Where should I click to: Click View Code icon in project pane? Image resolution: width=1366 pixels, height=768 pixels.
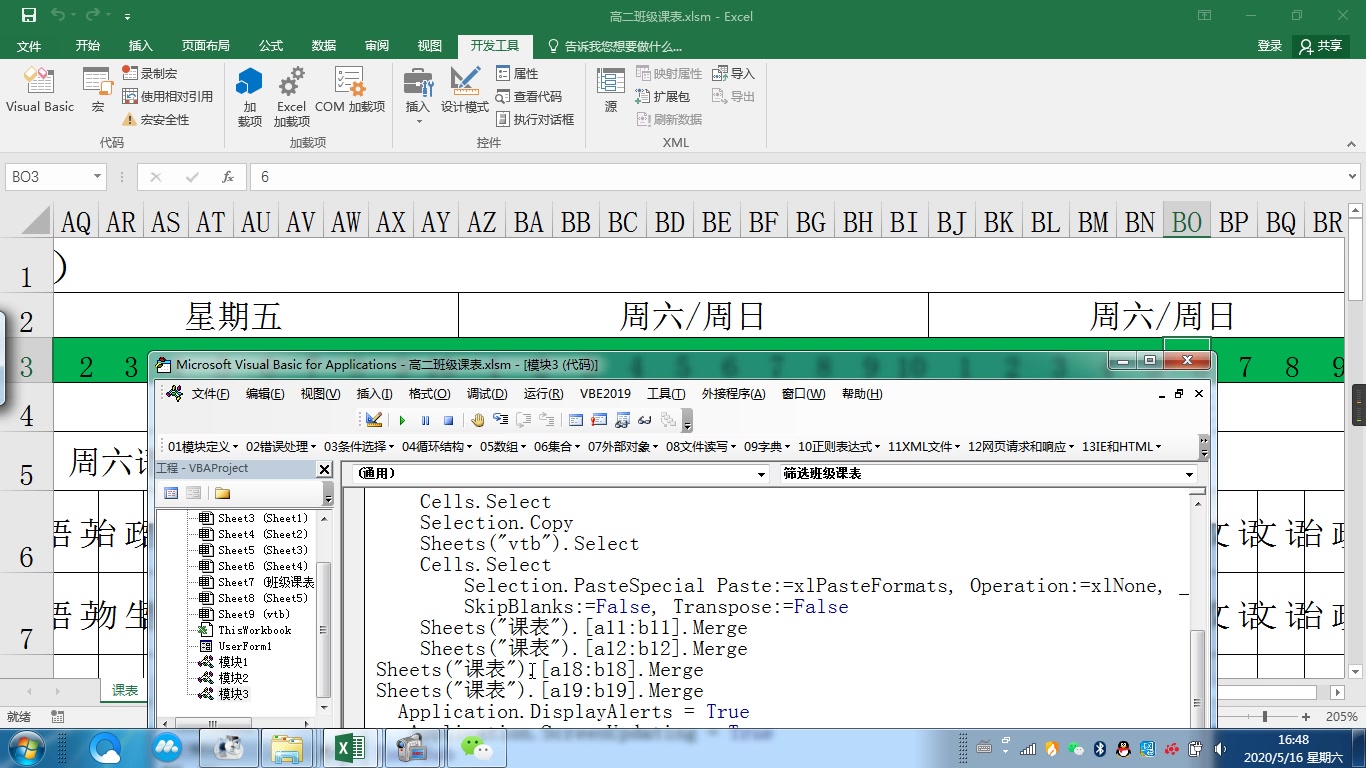171,493
